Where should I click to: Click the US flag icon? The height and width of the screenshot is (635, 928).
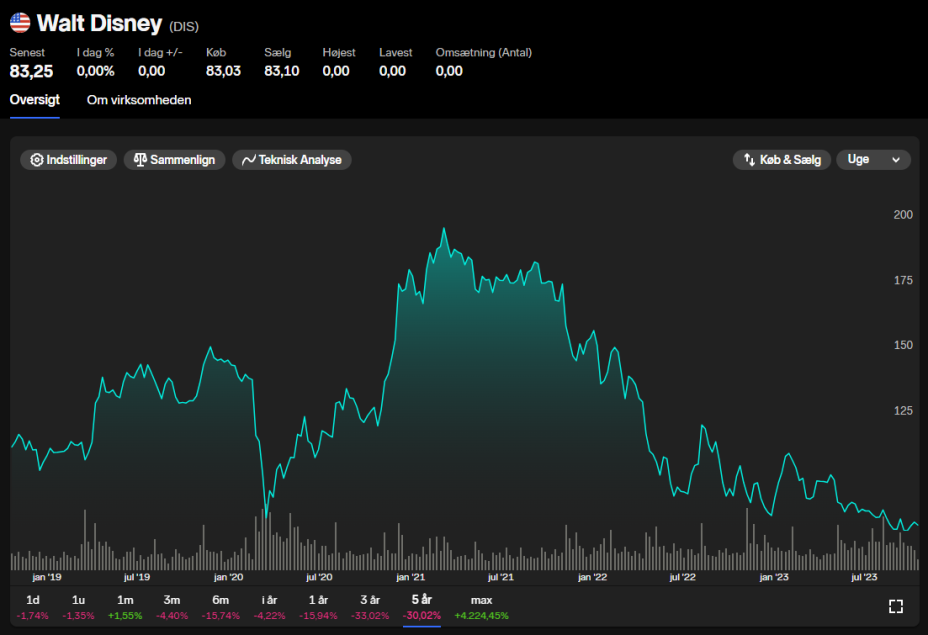[x=20, y=23]
